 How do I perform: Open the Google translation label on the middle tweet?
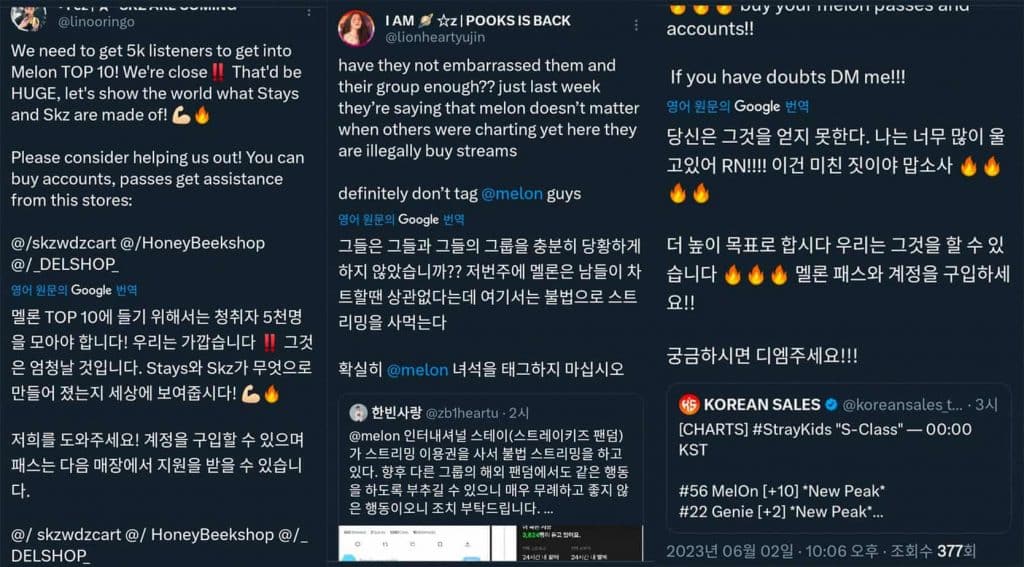click(x=402, y=219)
